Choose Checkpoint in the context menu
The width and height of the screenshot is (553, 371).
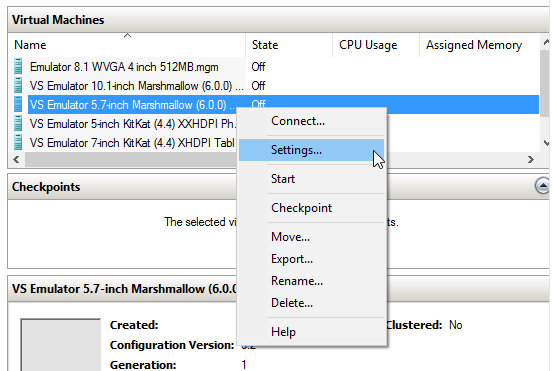coord(311,208)
